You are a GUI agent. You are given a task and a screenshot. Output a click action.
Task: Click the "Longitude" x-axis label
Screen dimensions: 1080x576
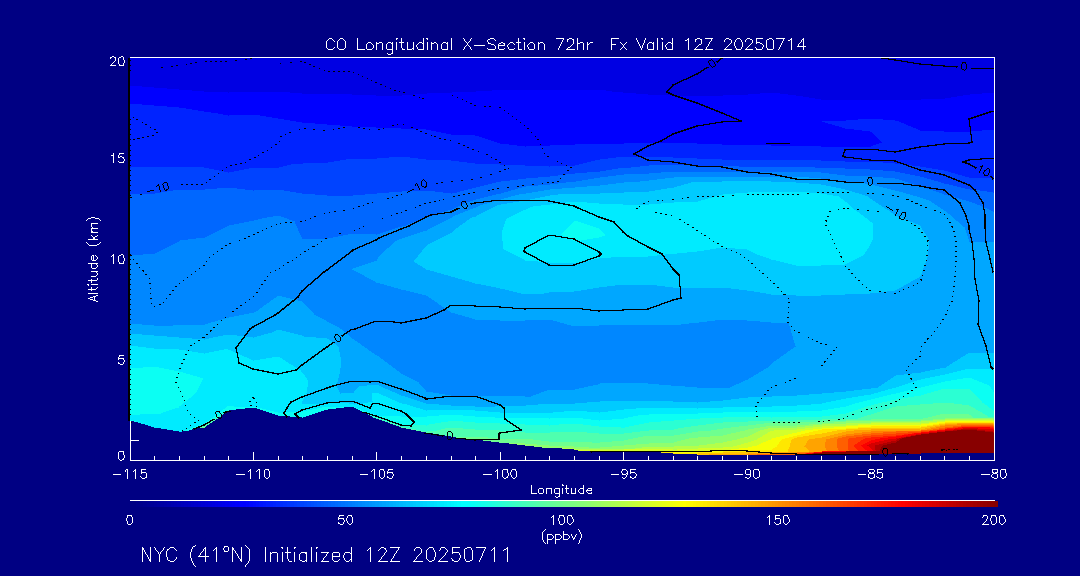(561, 491)
